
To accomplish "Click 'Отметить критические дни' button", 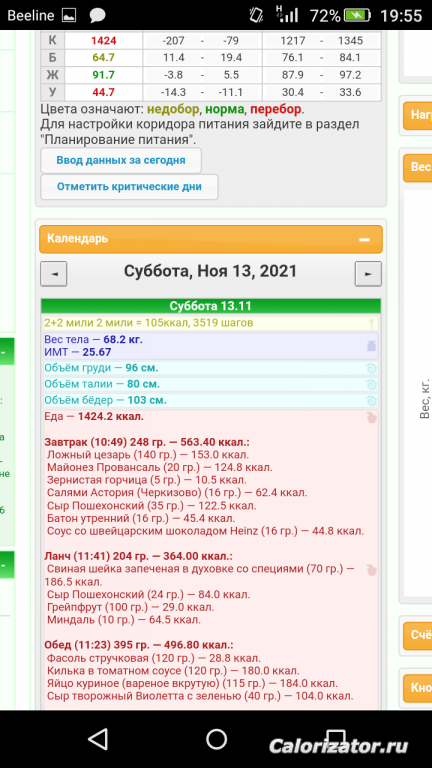I will click(x=129, y=187).
